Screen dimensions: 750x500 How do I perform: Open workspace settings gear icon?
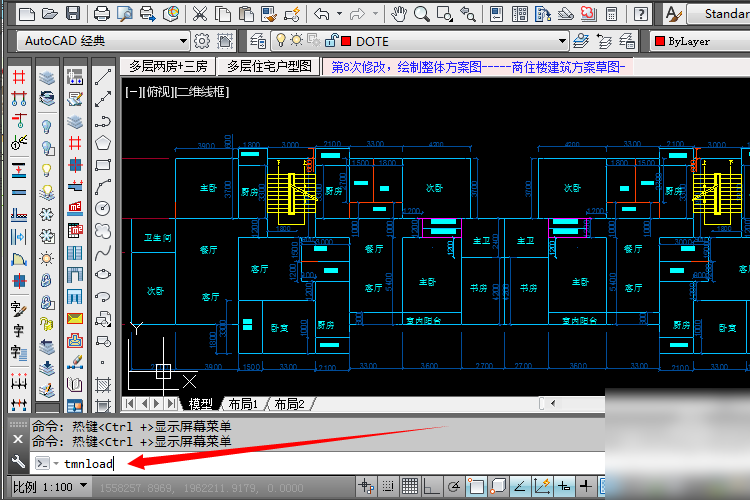click(x=202, y=41)
